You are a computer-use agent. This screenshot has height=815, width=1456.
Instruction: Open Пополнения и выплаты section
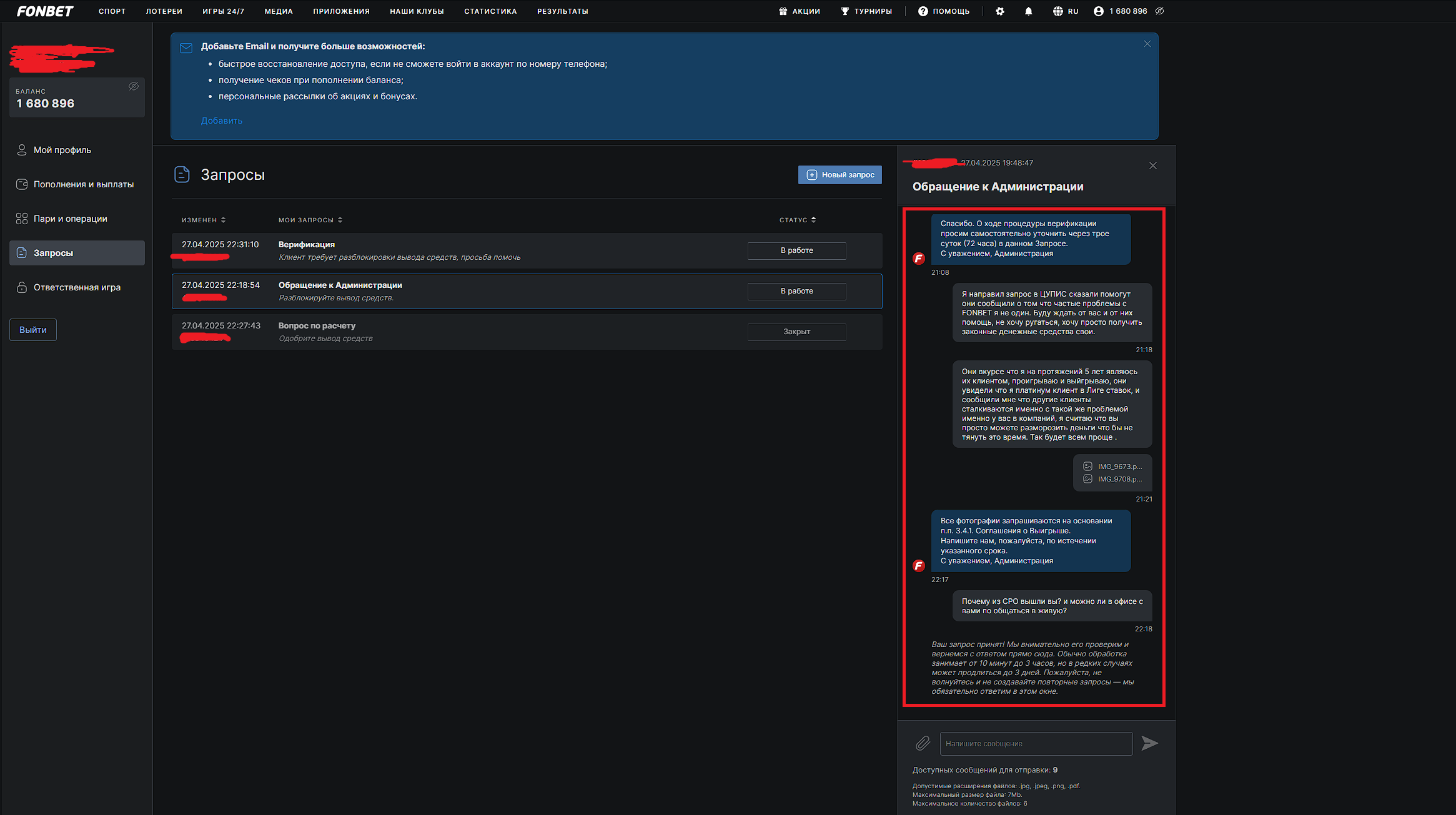(83, 184)
